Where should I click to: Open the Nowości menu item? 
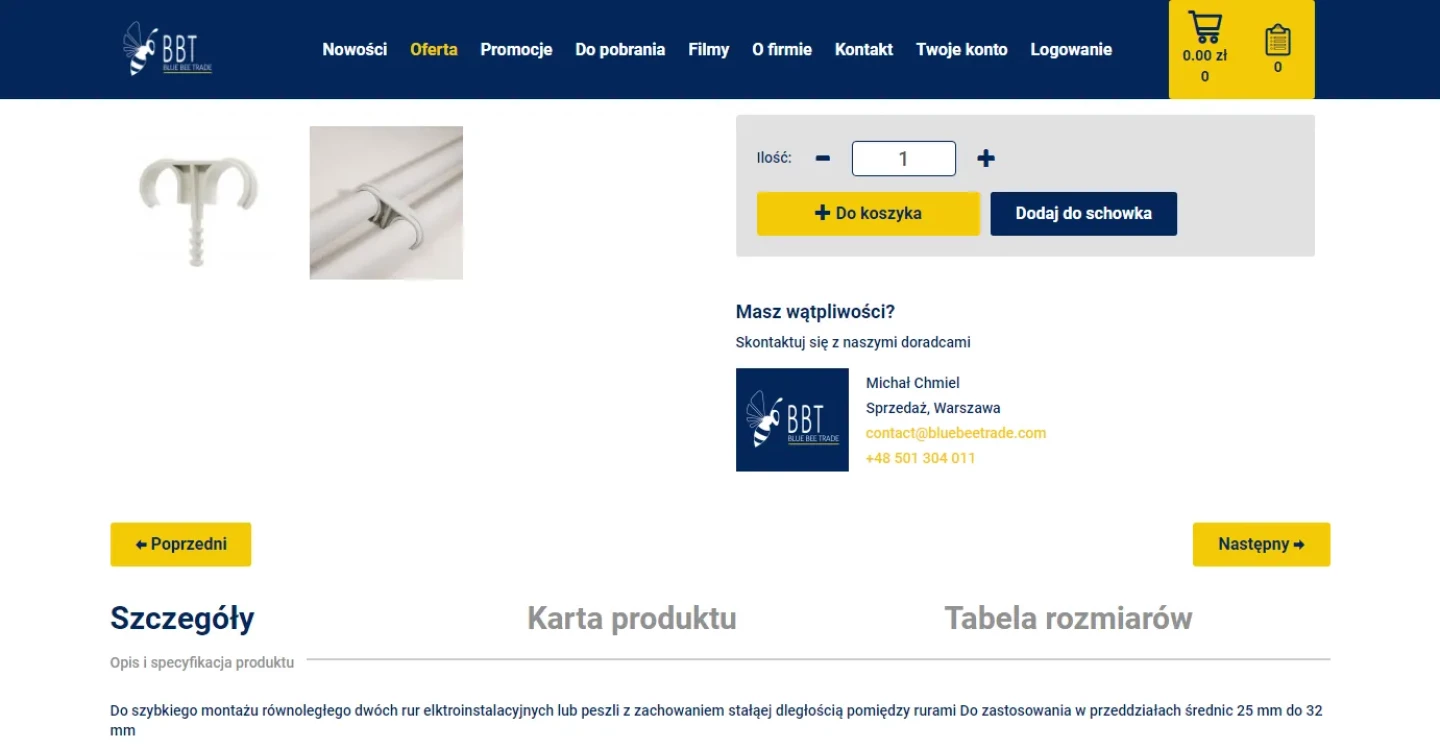click(354, 49)
